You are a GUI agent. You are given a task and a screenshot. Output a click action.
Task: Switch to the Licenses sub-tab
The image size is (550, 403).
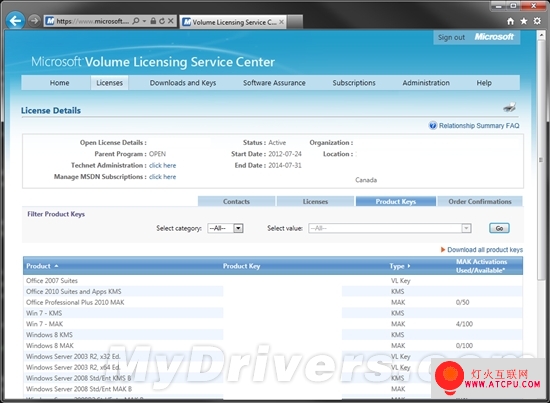tap(315, 201)
